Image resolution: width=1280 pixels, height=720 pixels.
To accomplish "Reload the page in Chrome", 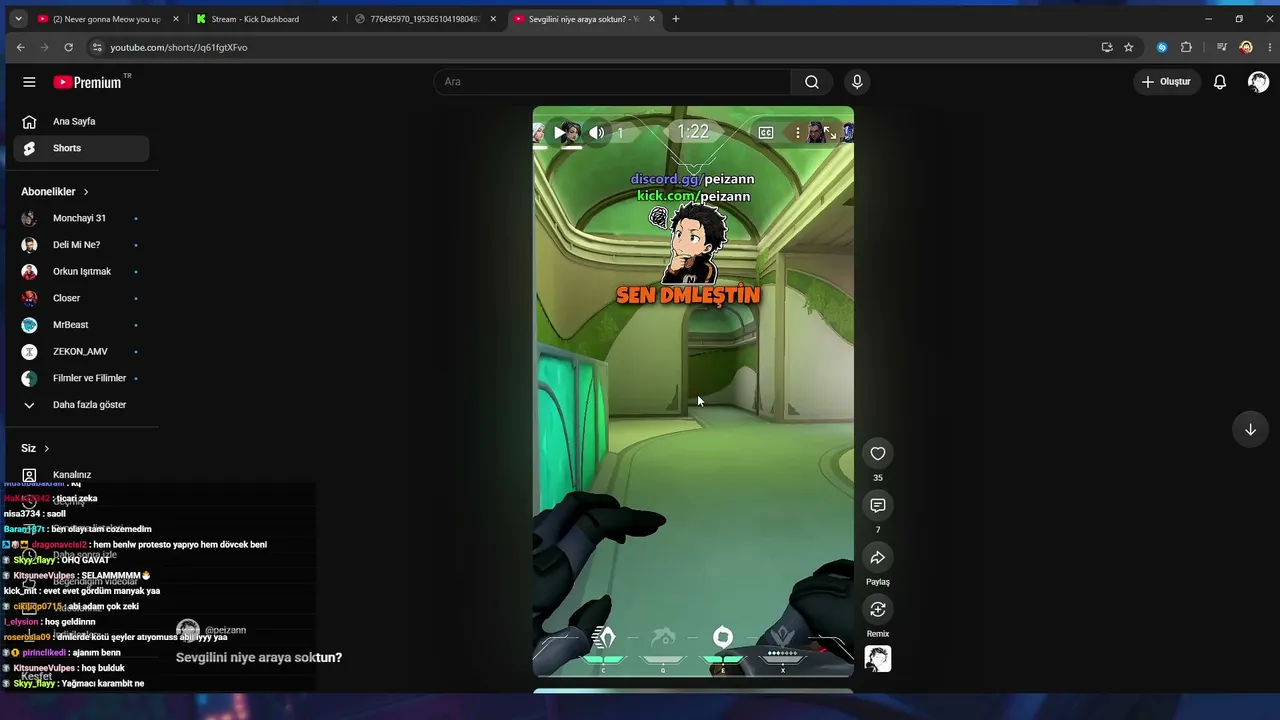I will click(x=68, y=47).
